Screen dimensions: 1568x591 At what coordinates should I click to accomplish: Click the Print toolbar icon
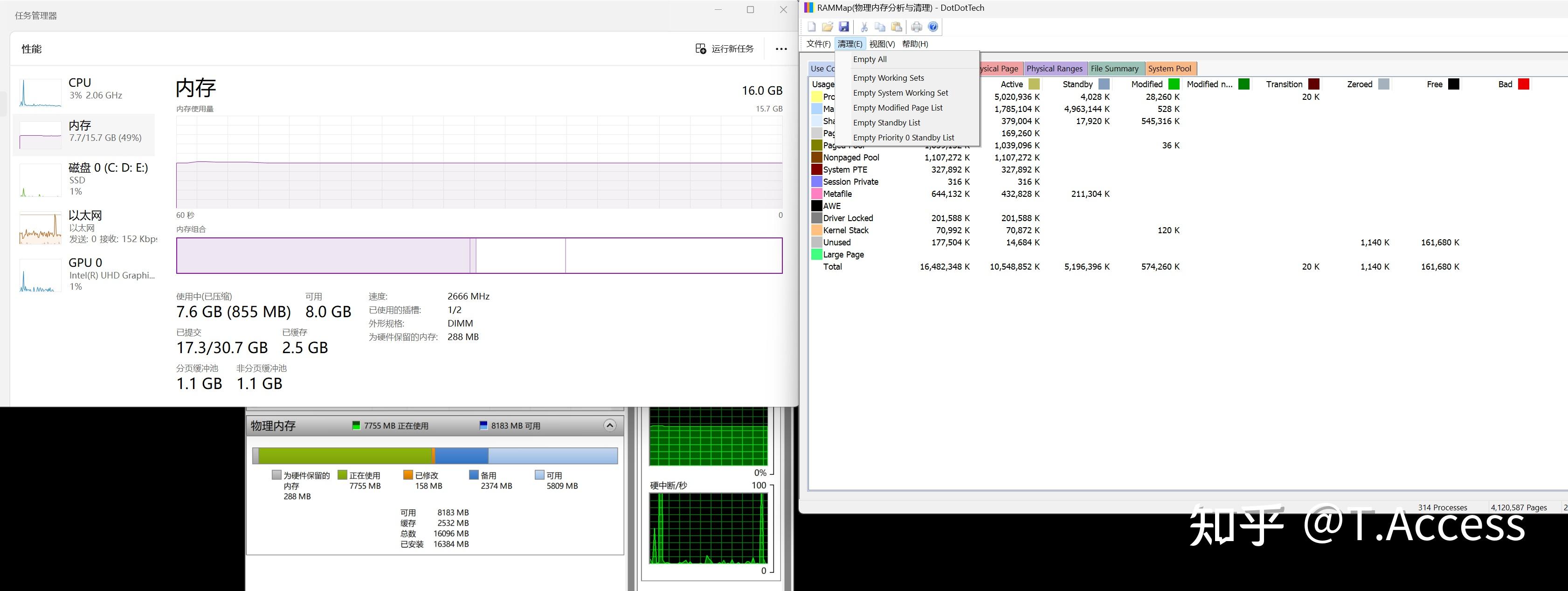(x=917, y=27)
